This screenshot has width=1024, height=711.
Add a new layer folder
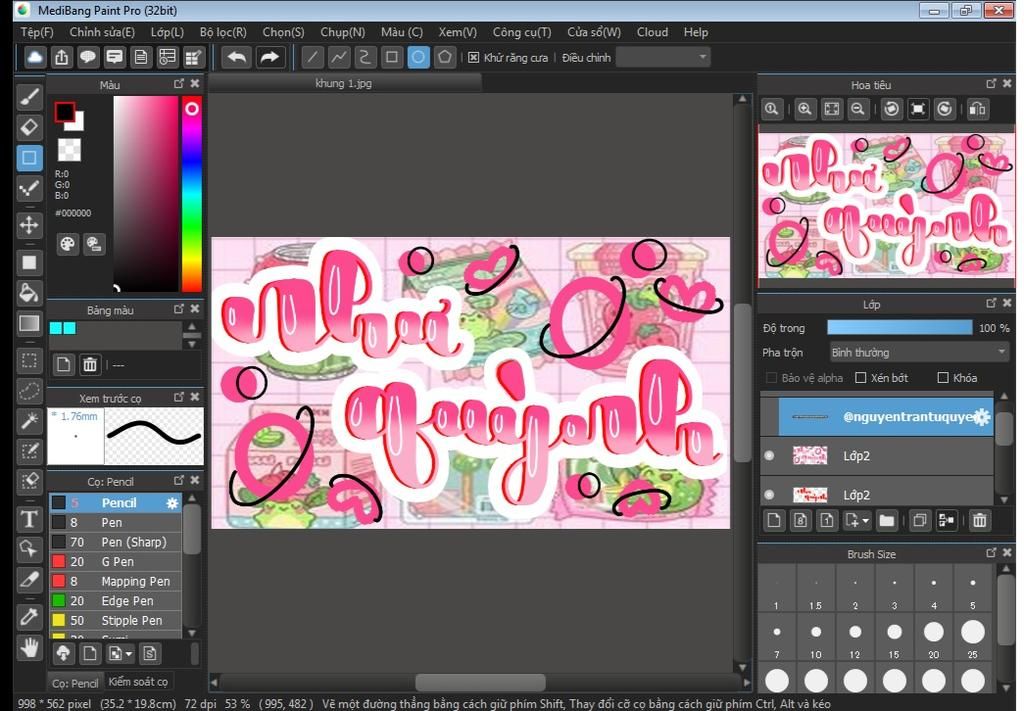click(886, 520)
